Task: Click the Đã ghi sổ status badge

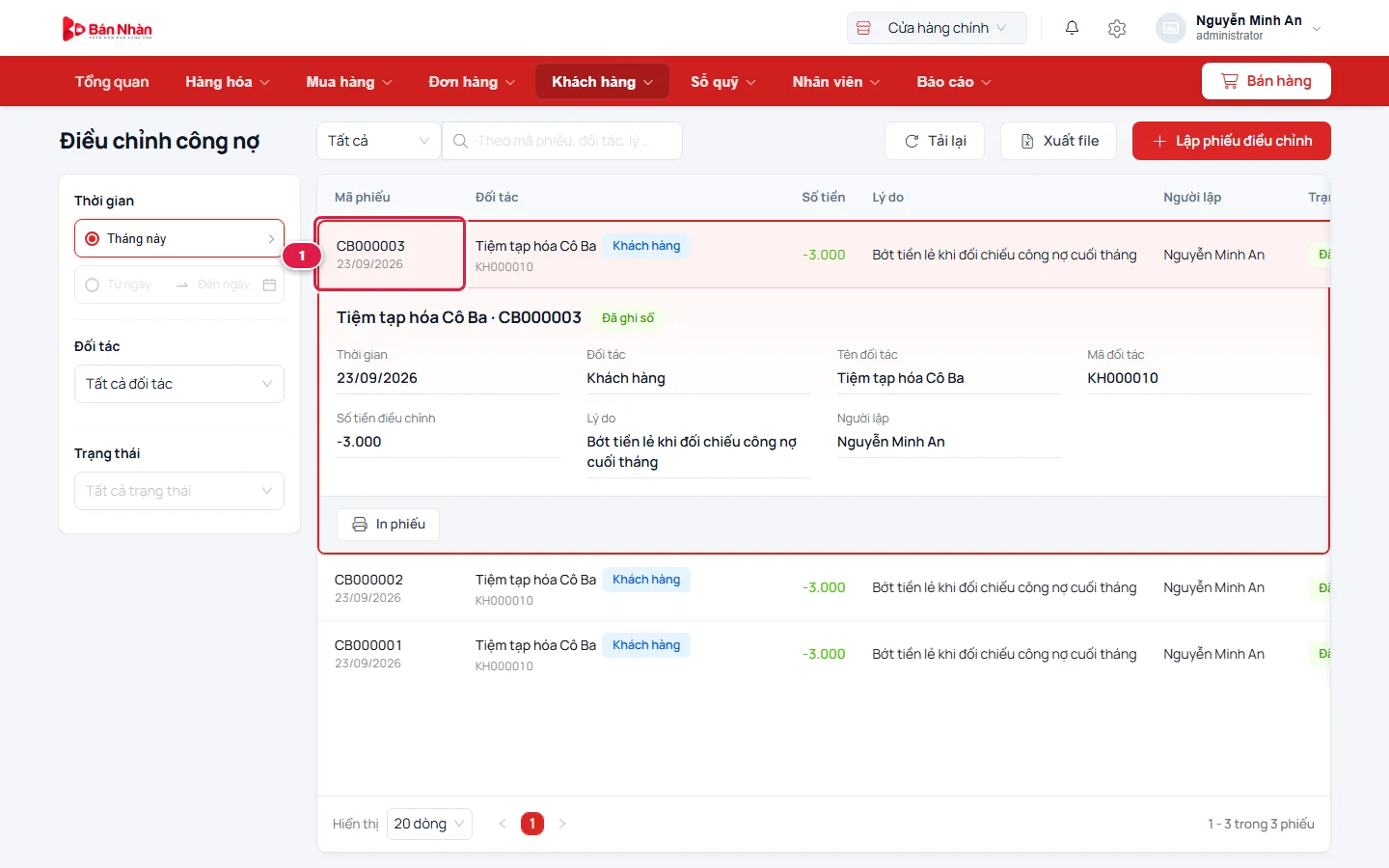Action: (x=628, y=318)
